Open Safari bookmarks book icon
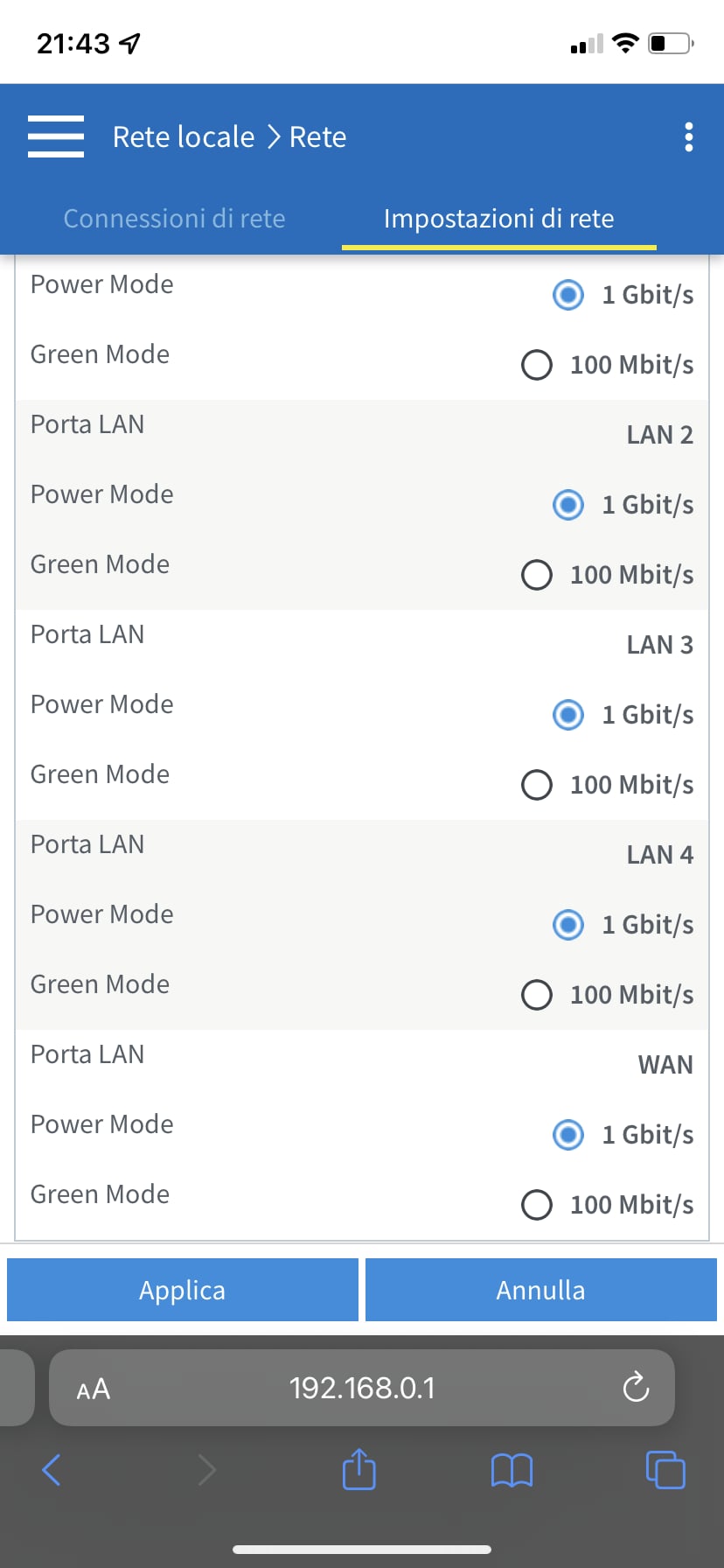724x1568 pixels. point(512,1470)
